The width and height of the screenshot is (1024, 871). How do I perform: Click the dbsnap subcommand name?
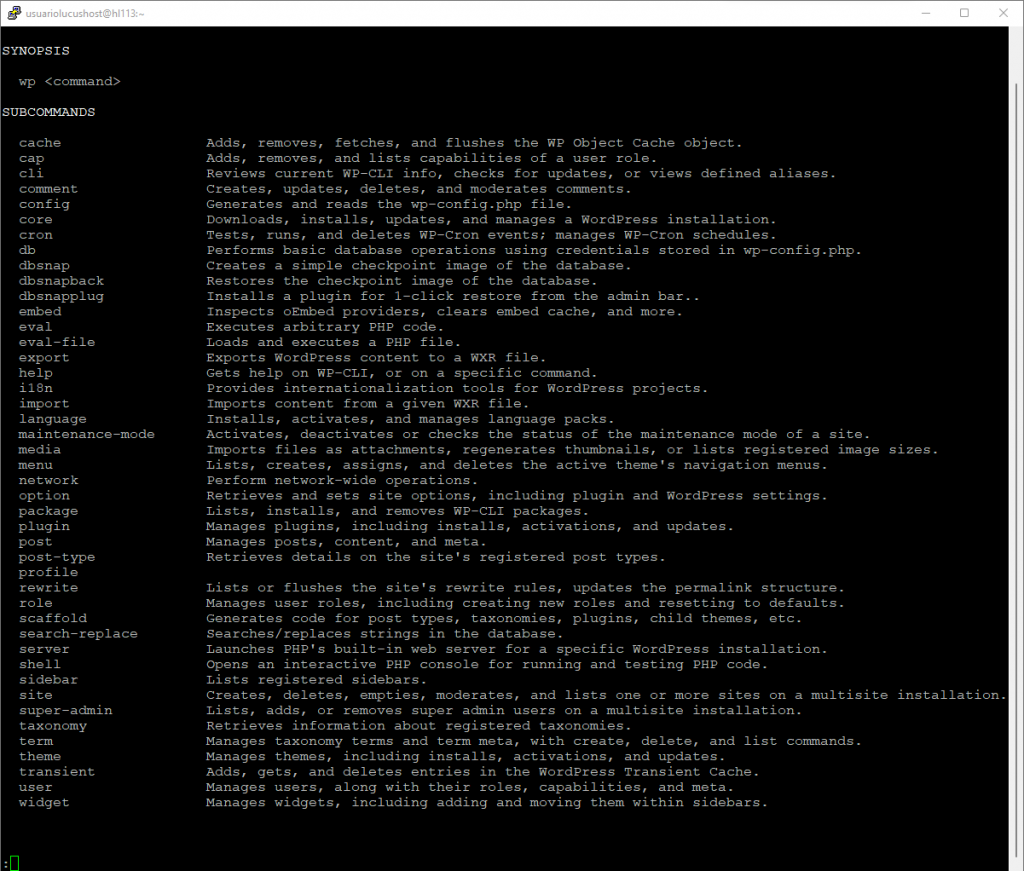pyautogui.click(x=43, y=265)
